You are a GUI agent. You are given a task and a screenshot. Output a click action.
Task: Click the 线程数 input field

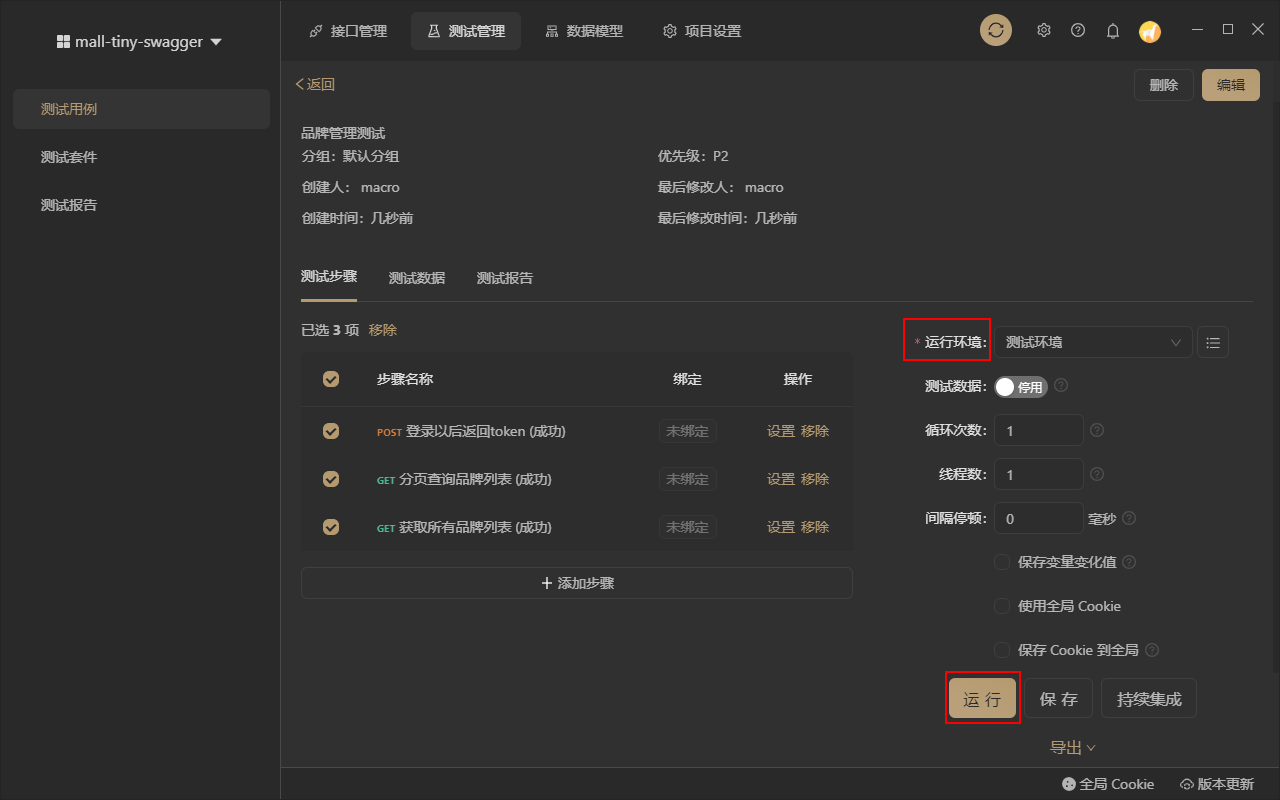[1038, 473]
